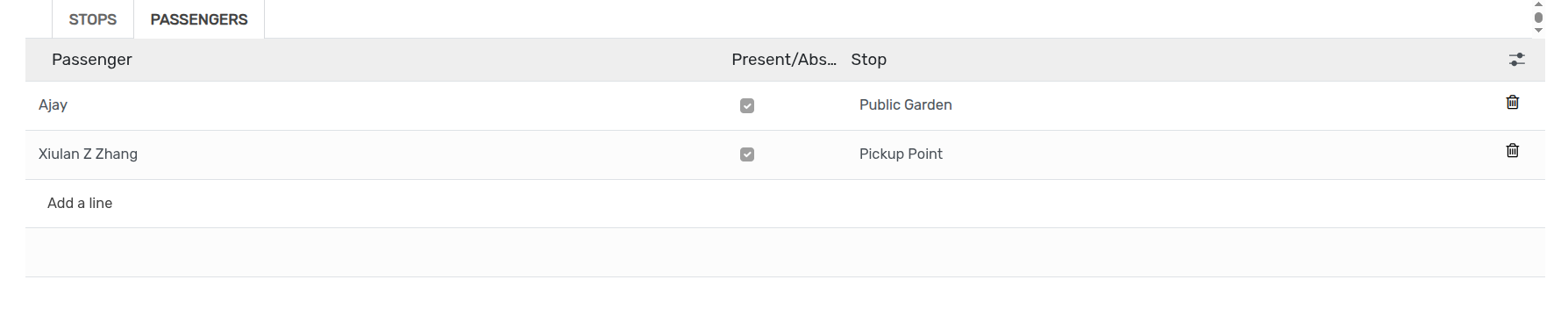Sort by Present/Absent column header
This screenshot has height=330, width=1568.
[784, 60]
